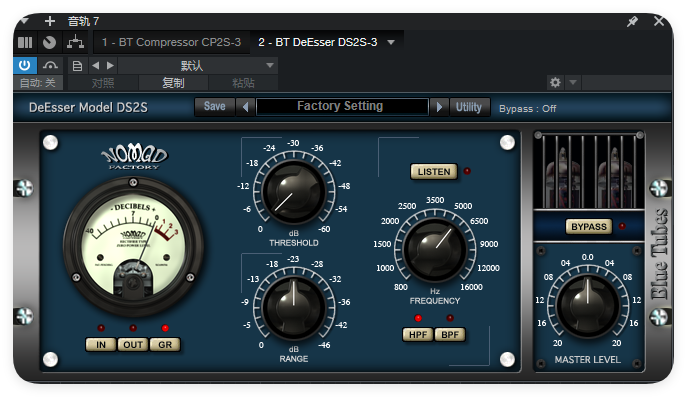This screenshot has width=687, height=397.
Task: Switch to BT Compressor CP2S-3 tab
Action: (x=171, y=42)
